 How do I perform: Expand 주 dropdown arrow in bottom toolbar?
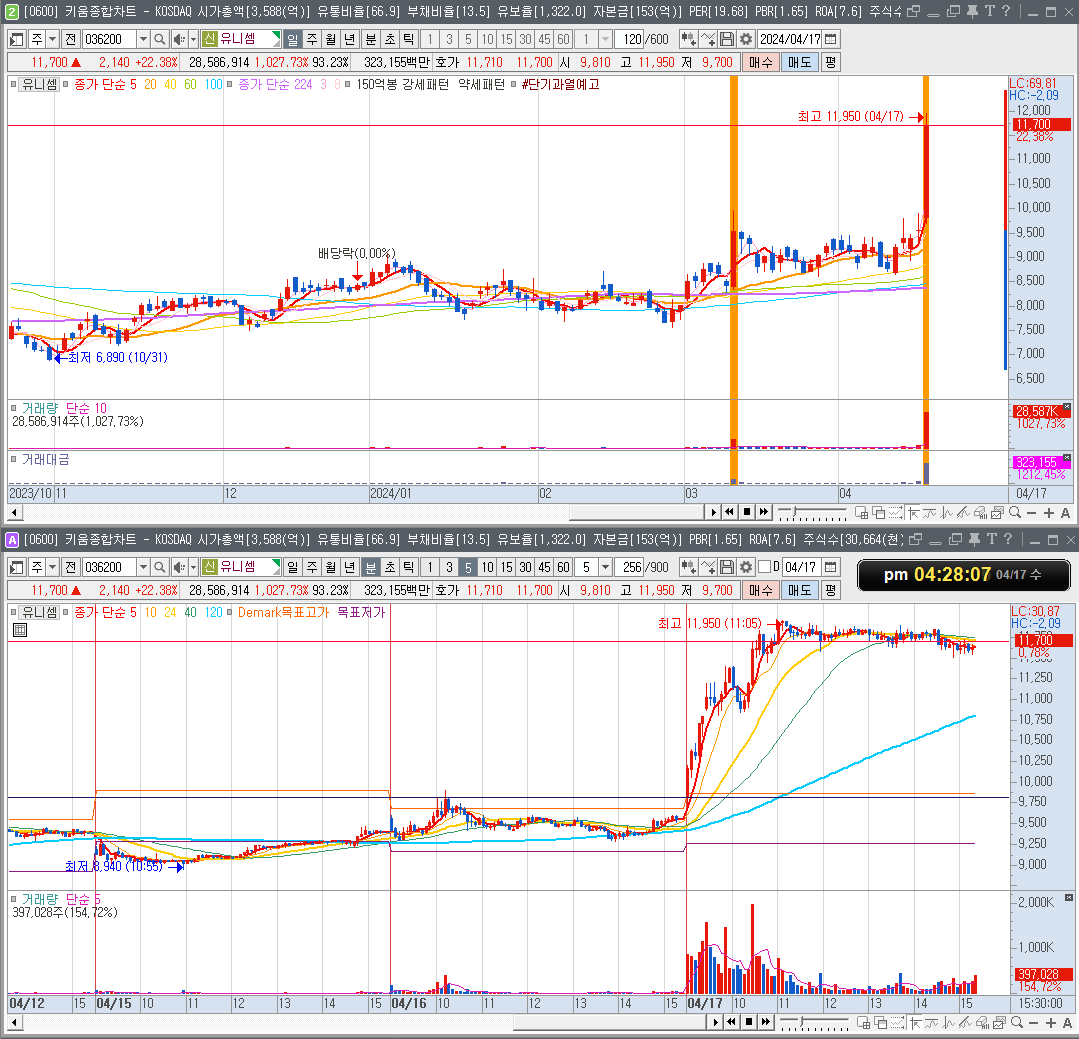tap(52, 567)
